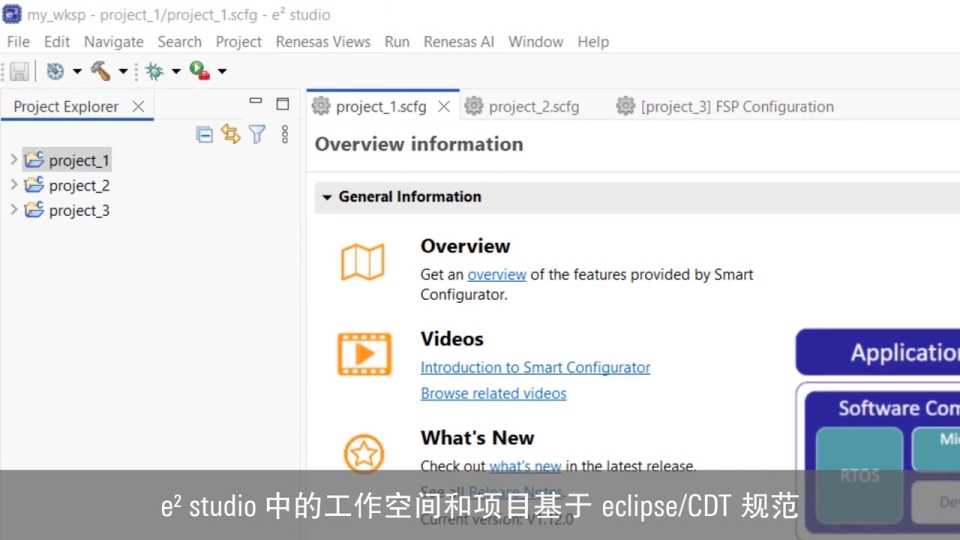Open the debug bug dropdown arrow
This screenshot has width=960, height=540.
point(176,71)
